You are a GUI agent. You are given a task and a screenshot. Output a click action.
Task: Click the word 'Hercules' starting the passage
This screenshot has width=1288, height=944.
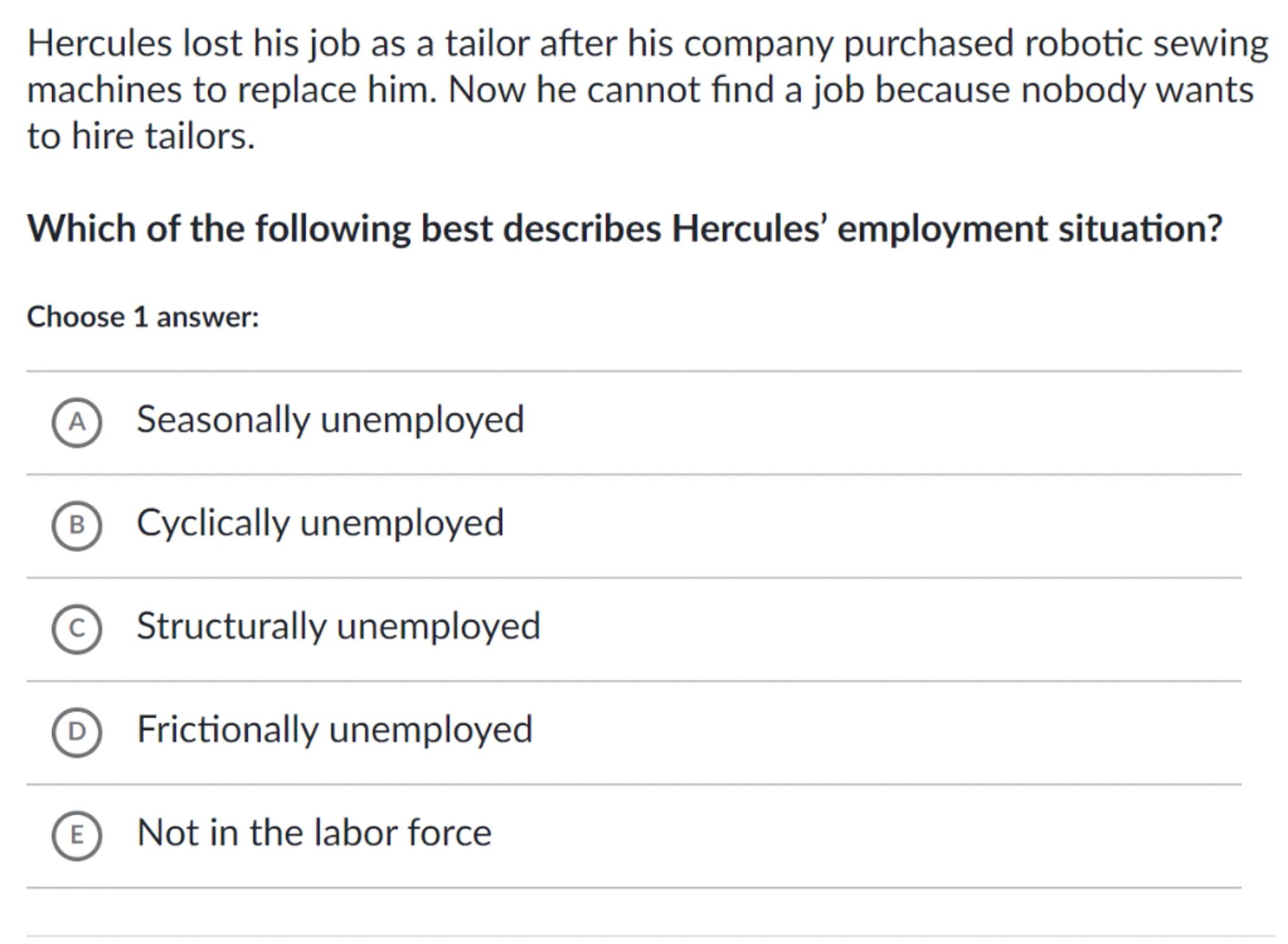(x=99, y=43)
